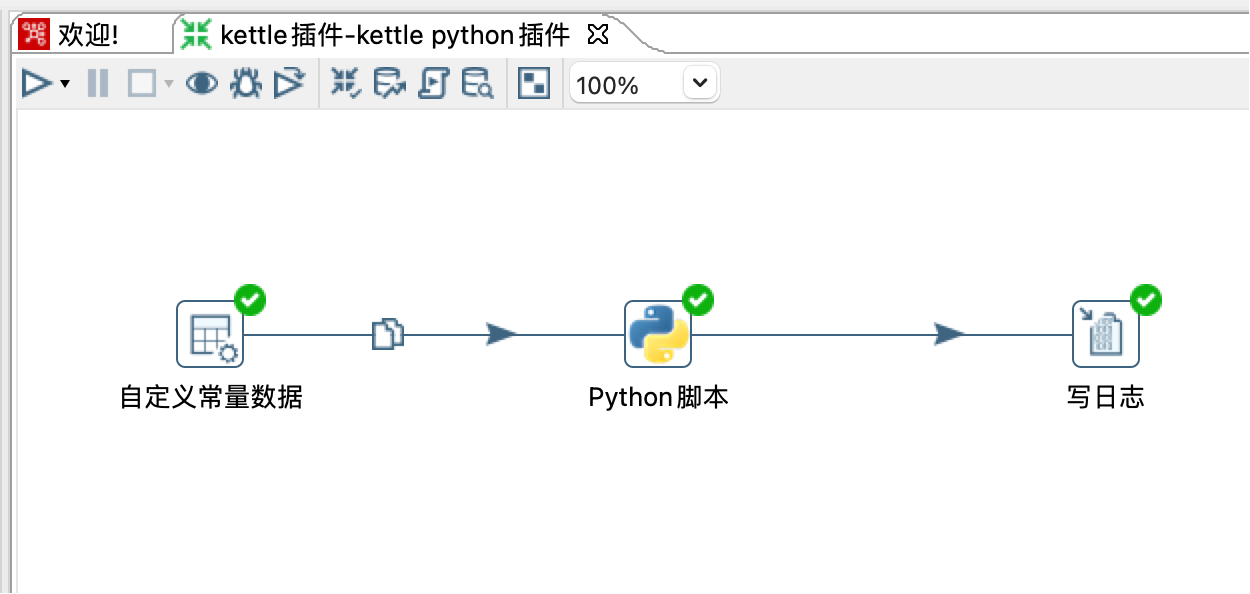Open the run options dropdown arrow
Image resolution: width=1250 pixels, height=594 pixels.
(65, 85)
